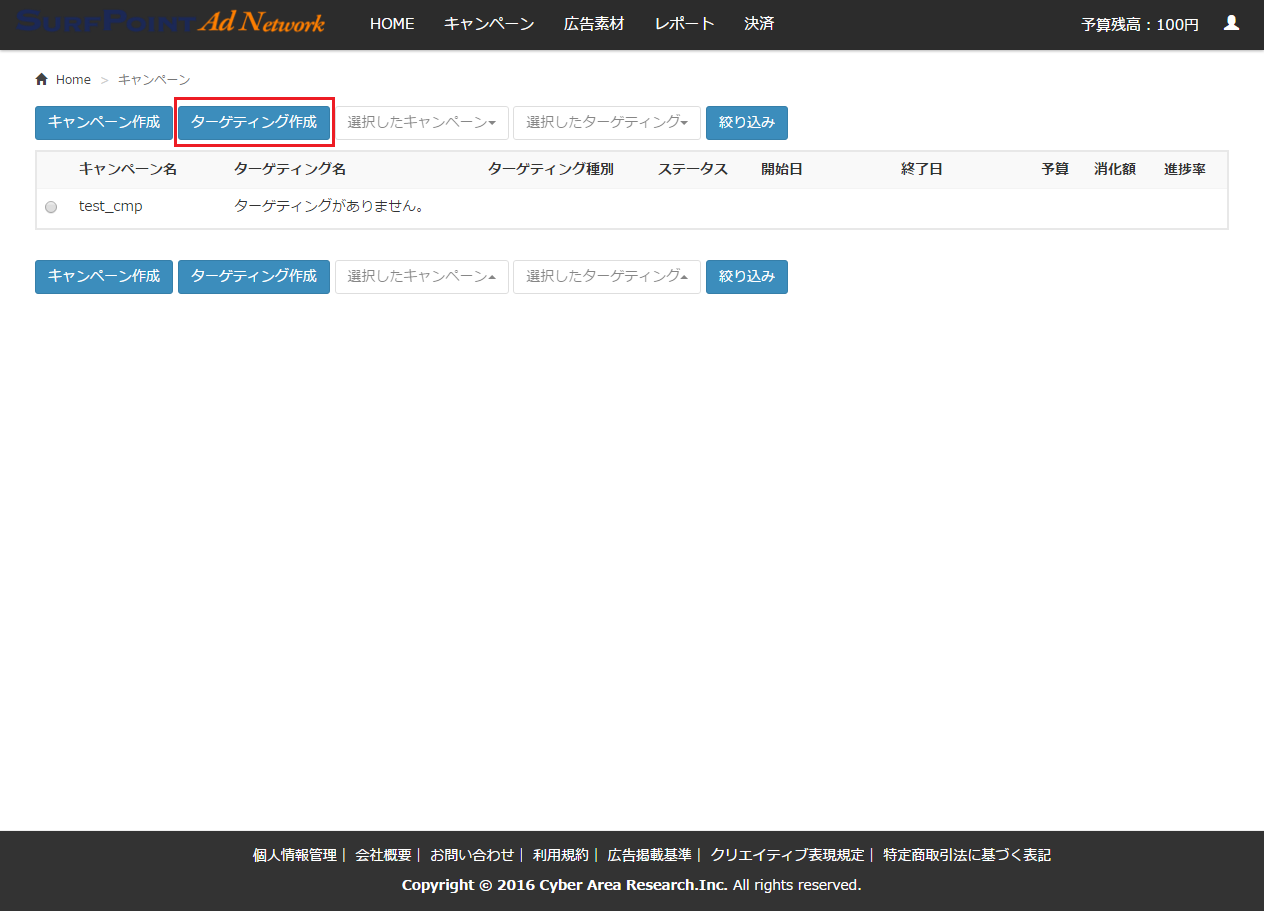Click the Home icon in breadcrumb

tap(41, 80)
